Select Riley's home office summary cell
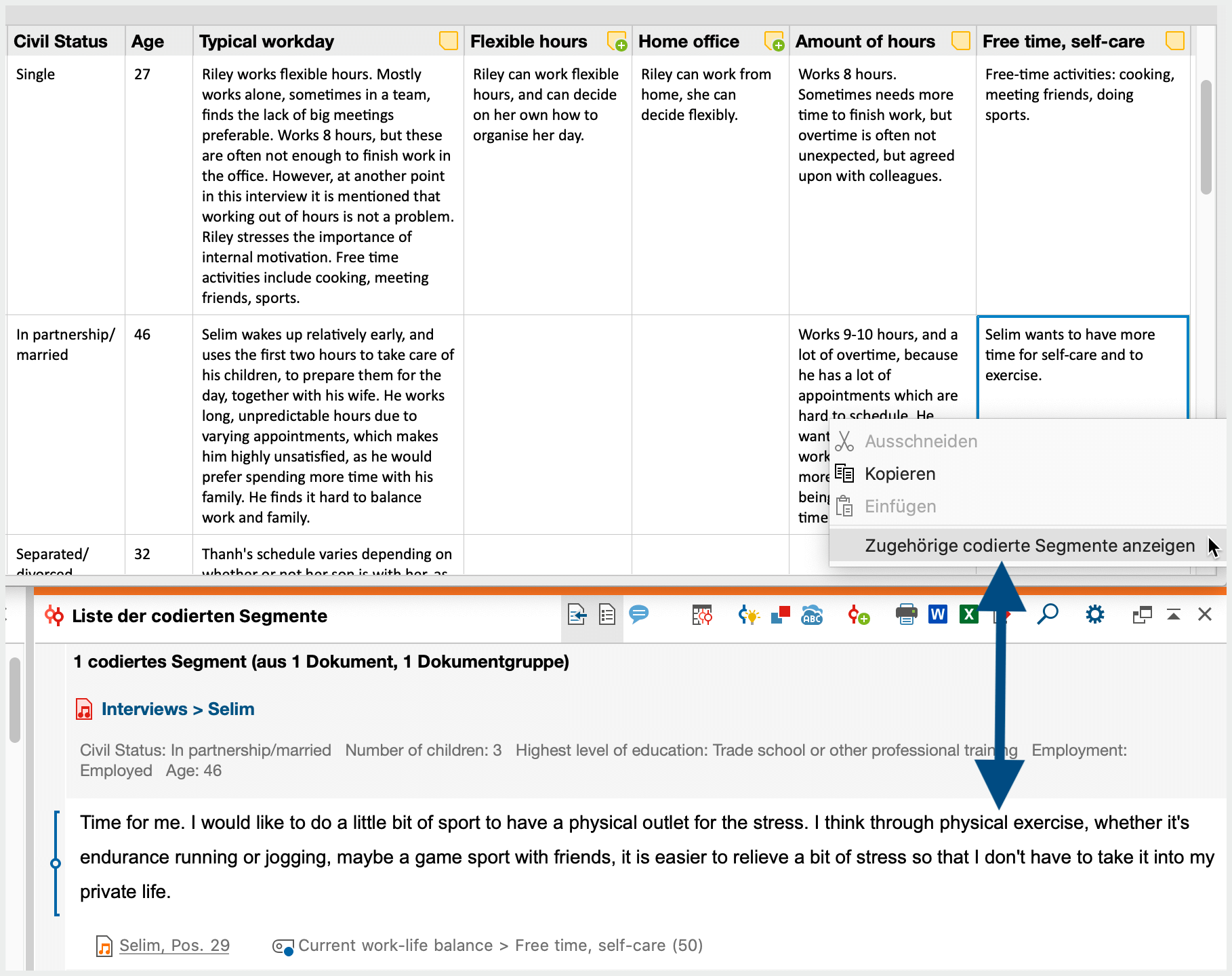Screen dimensions: 1232x976 pos(710,185)
